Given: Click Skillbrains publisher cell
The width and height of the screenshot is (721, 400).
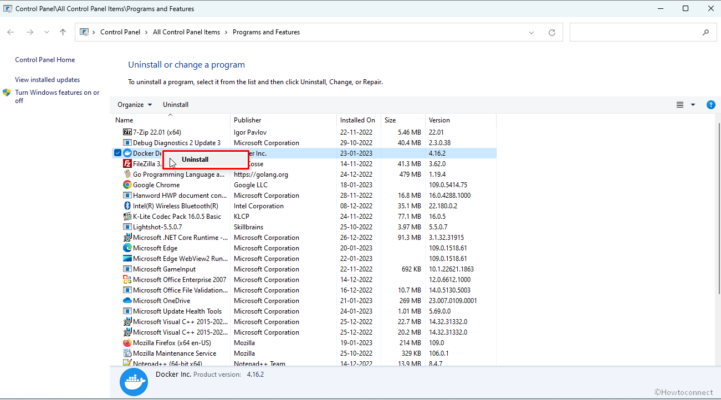Looking at the screenshot, I should pyautogui.click(x=248, y=227).
